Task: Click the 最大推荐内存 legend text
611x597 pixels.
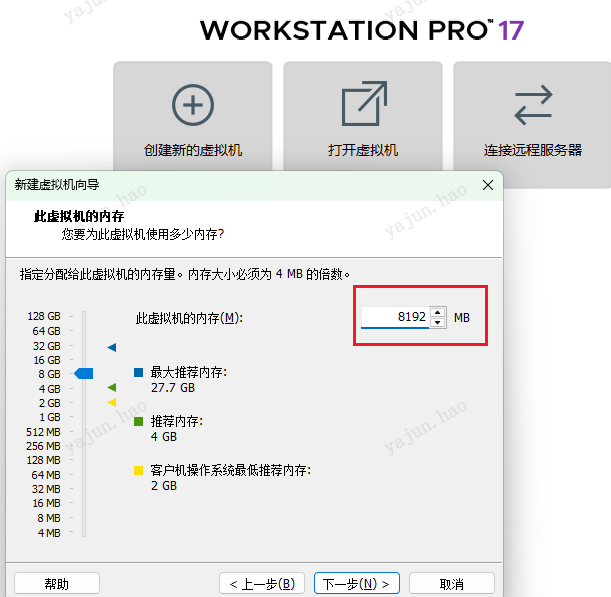Action: (x=189, y=372)
